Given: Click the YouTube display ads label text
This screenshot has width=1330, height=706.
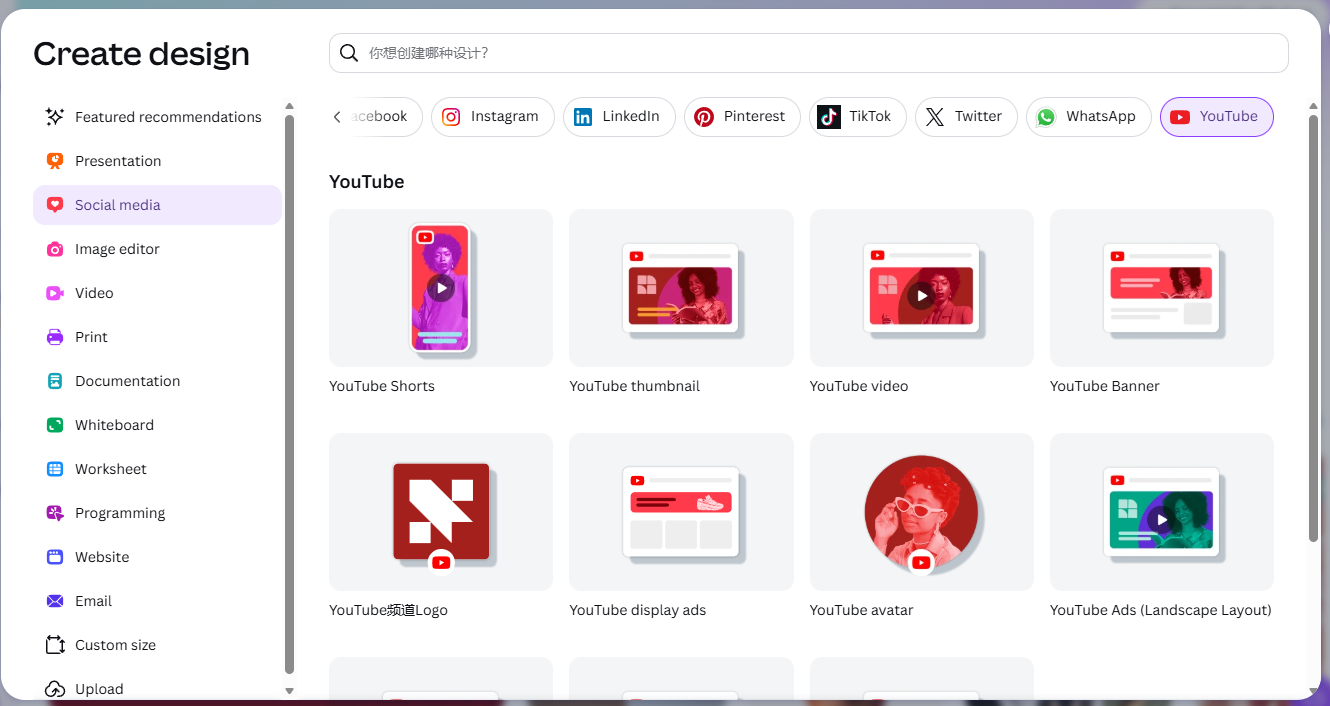Looking at the screenshot, I should [x=638, y=610].
